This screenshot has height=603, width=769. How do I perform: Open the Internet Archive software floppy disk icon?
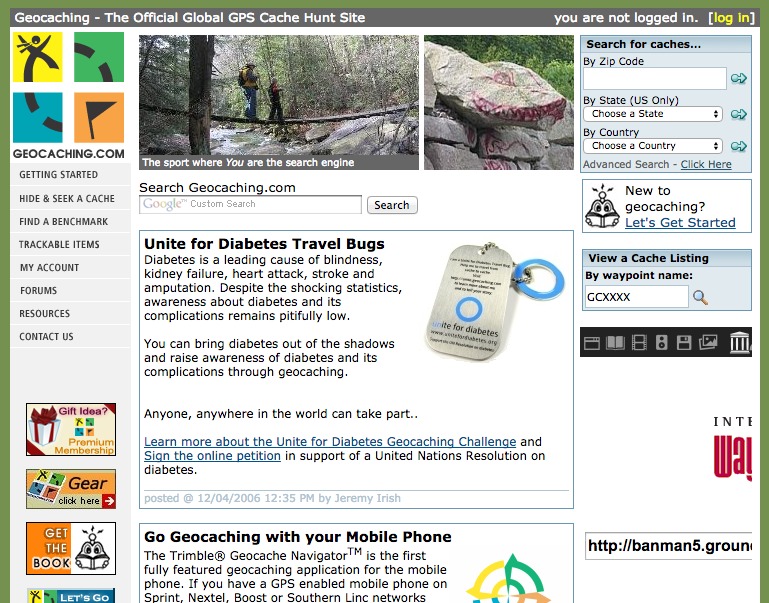click(x=684, y=342)
